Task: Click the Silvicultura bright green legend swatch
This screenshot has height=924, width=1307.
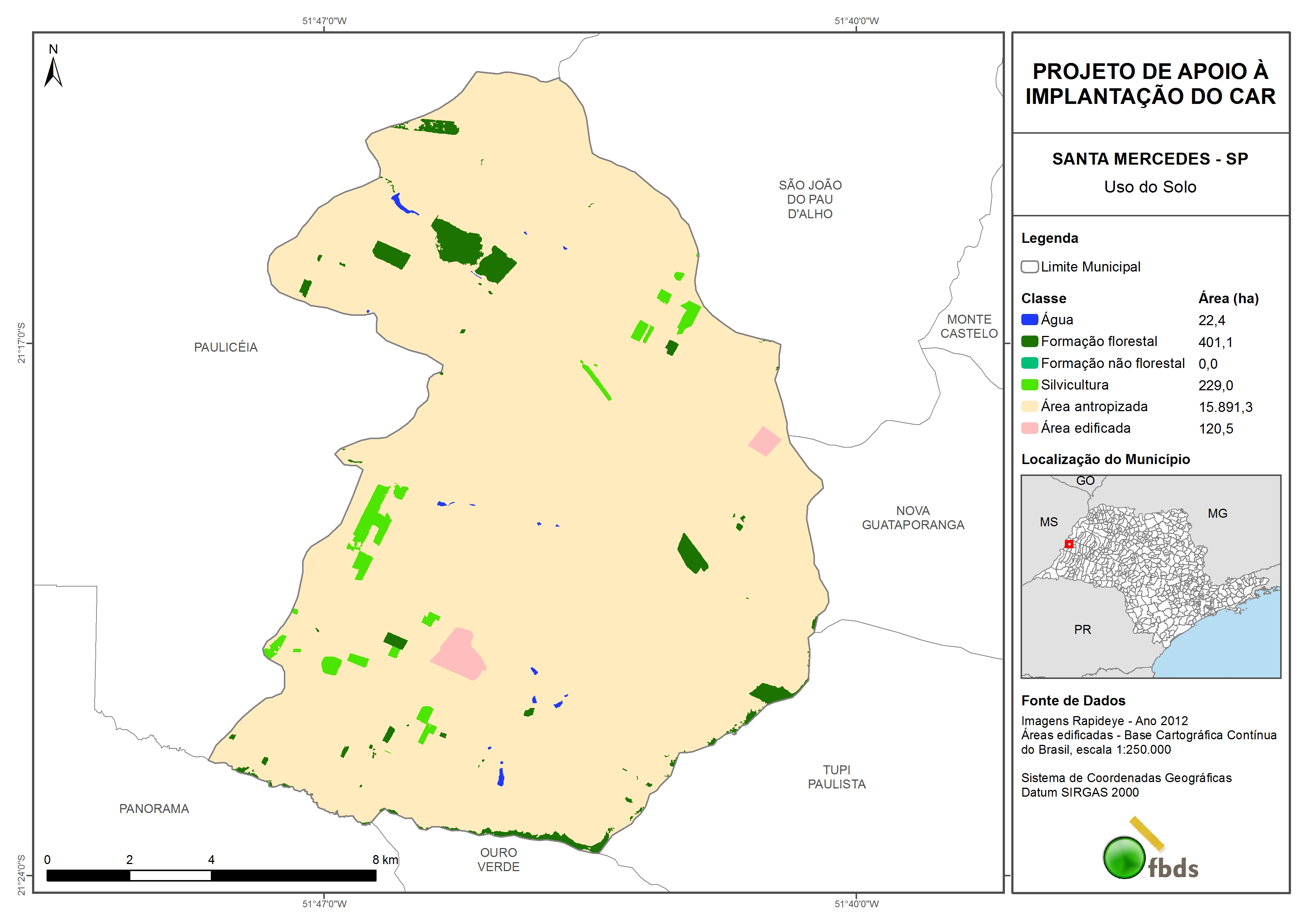Action: 1029,385
